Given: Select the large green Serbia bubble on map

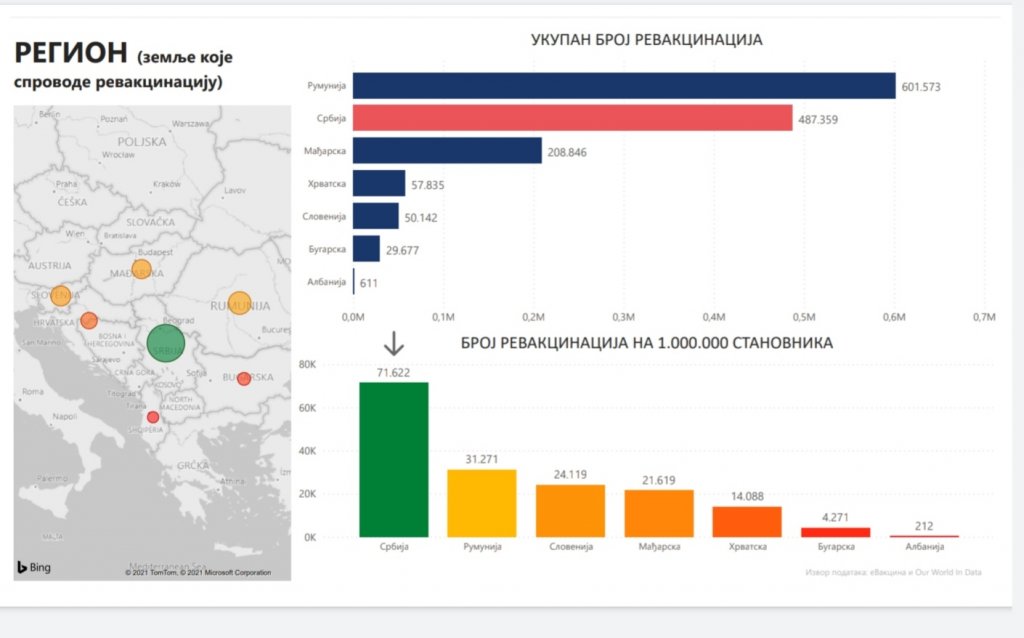Looking at the screenshot, I should (166, 343).
